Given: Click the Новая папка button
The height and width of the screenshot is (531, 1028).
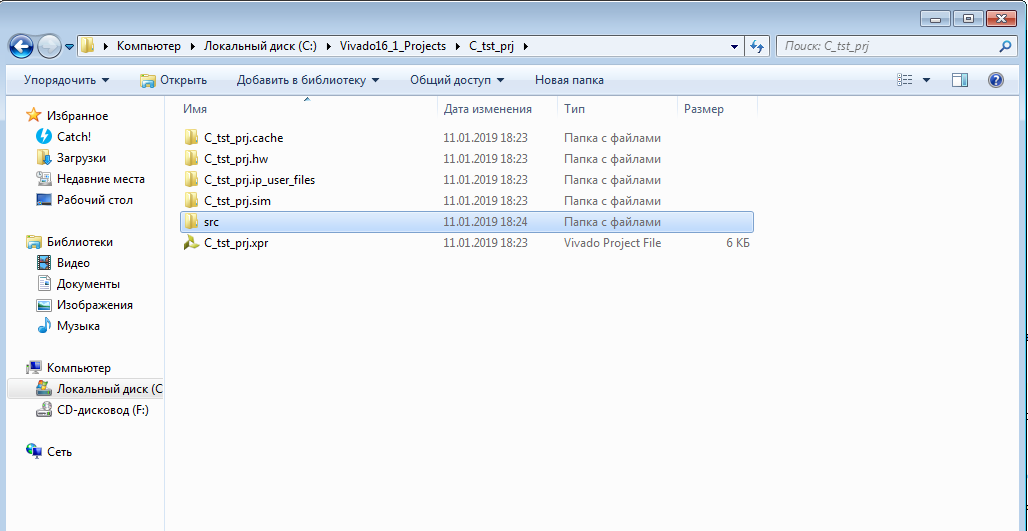Looking at the screenshot, I should tap(569, 80).
